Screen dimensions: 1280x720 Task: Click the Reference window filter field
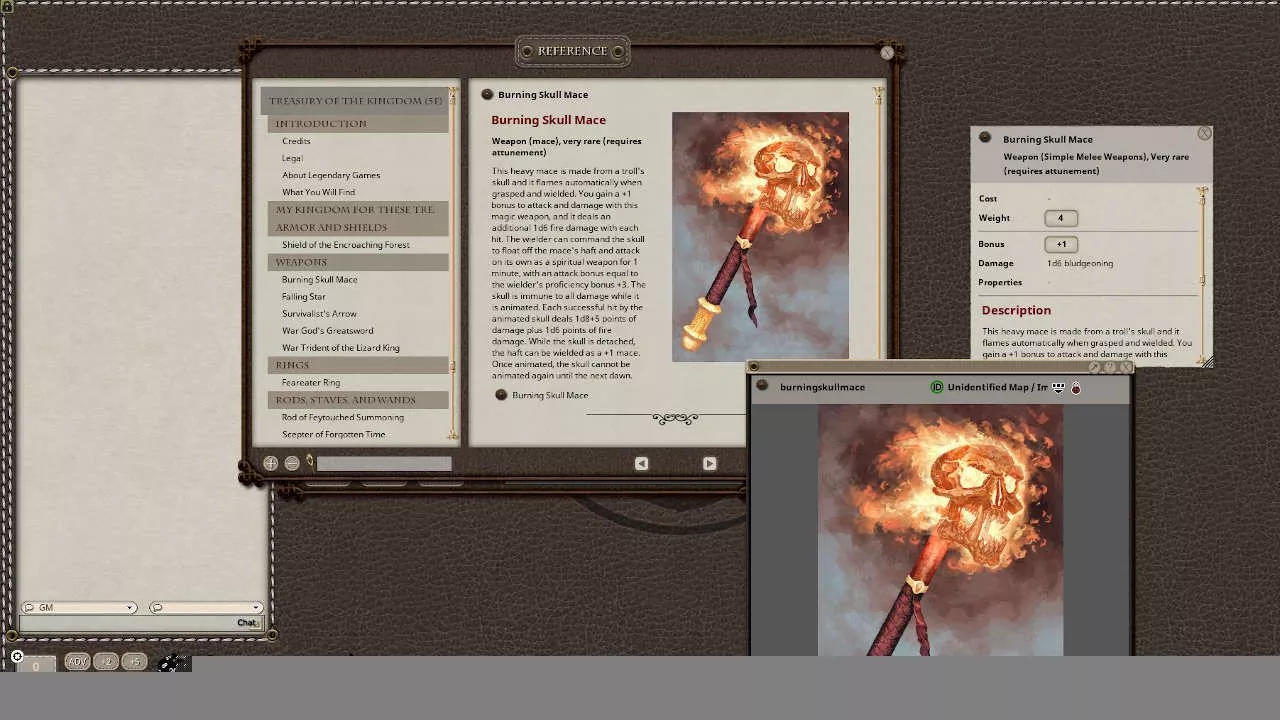(x=384, y=463)
